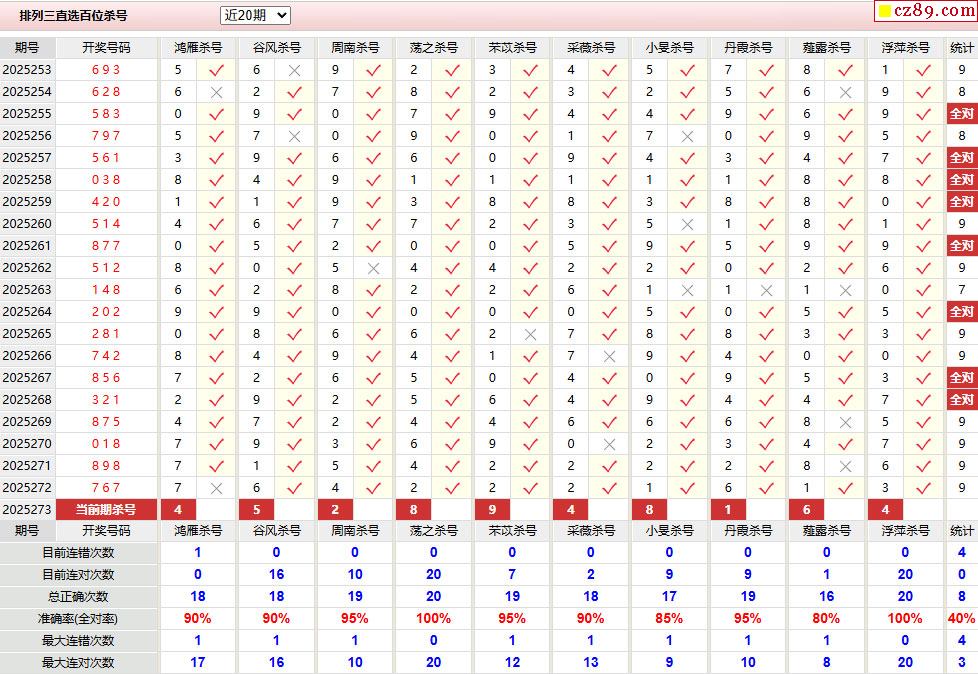Click the checkmark for 浮萍杀号 in period 2025253
This screenshot has width=978, height=674.
(924, 70)
